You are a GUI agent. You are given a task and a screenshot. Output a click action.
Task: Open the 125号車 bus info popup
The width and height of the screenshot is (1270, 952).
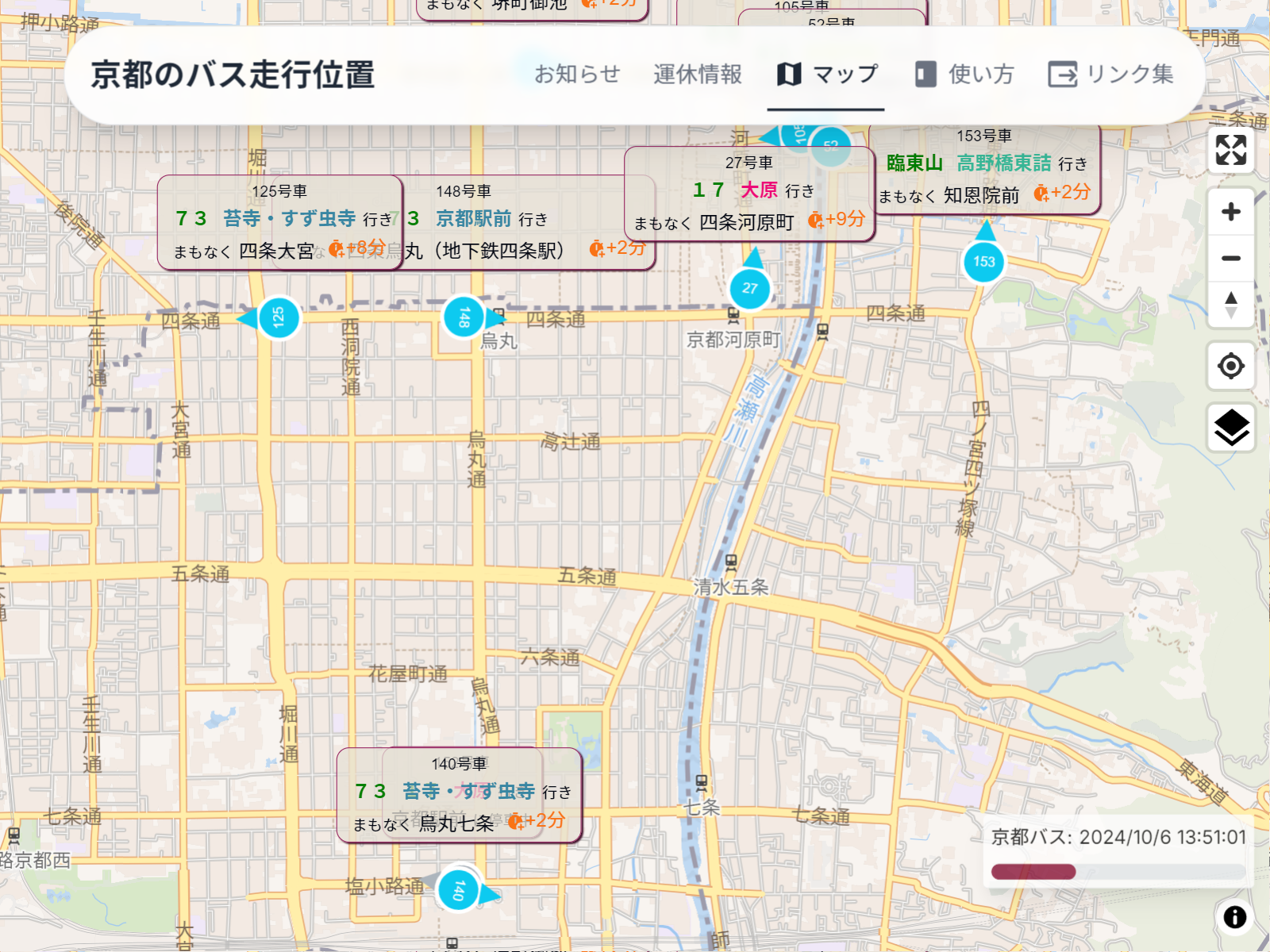coord(280,222)
